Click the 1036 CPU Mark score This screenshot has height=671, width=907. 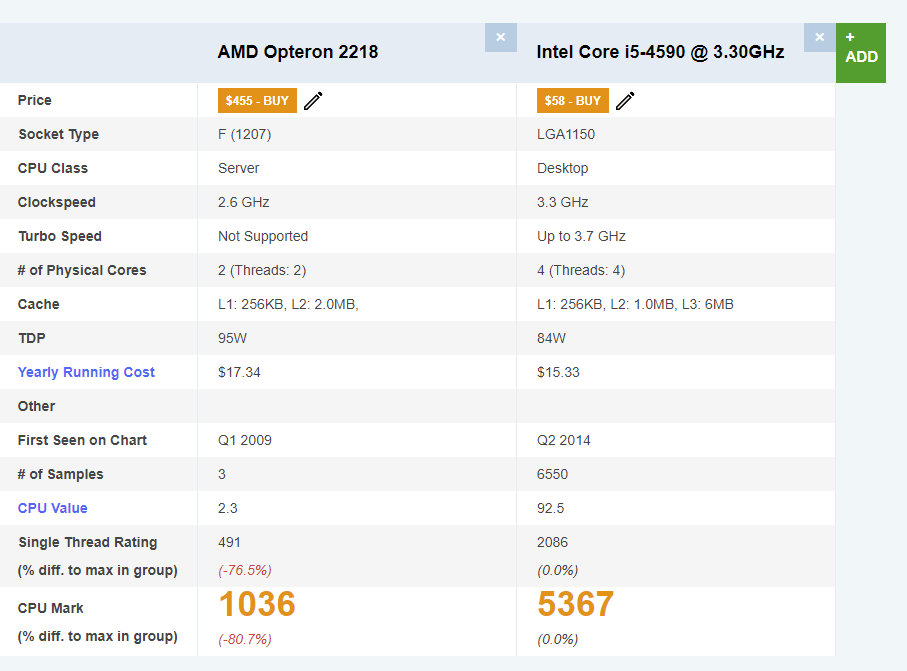(x=257, y=605)
